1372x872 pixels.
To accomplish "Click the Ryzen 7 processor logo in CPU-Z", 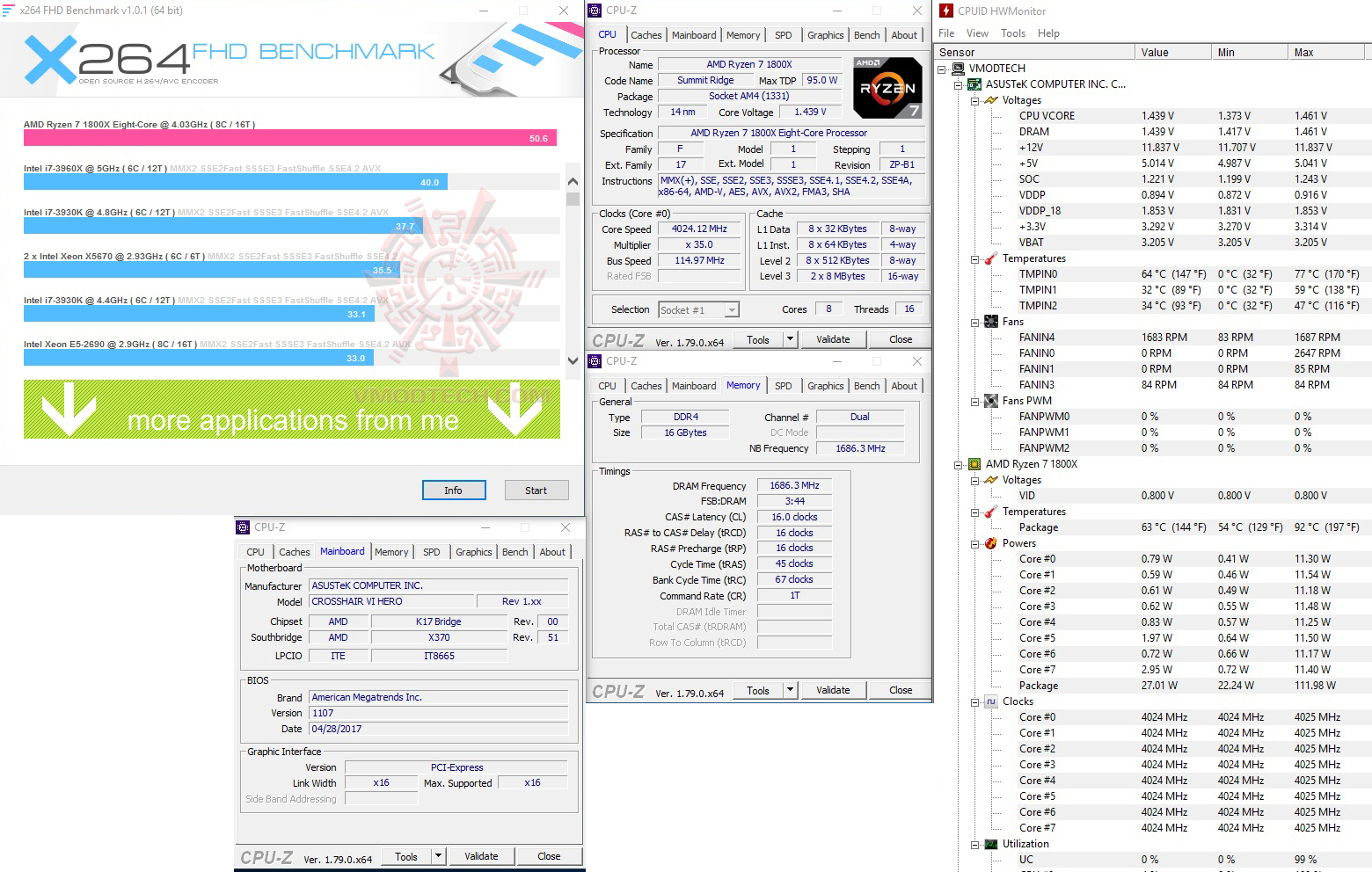I will click(x=887, y=88).
